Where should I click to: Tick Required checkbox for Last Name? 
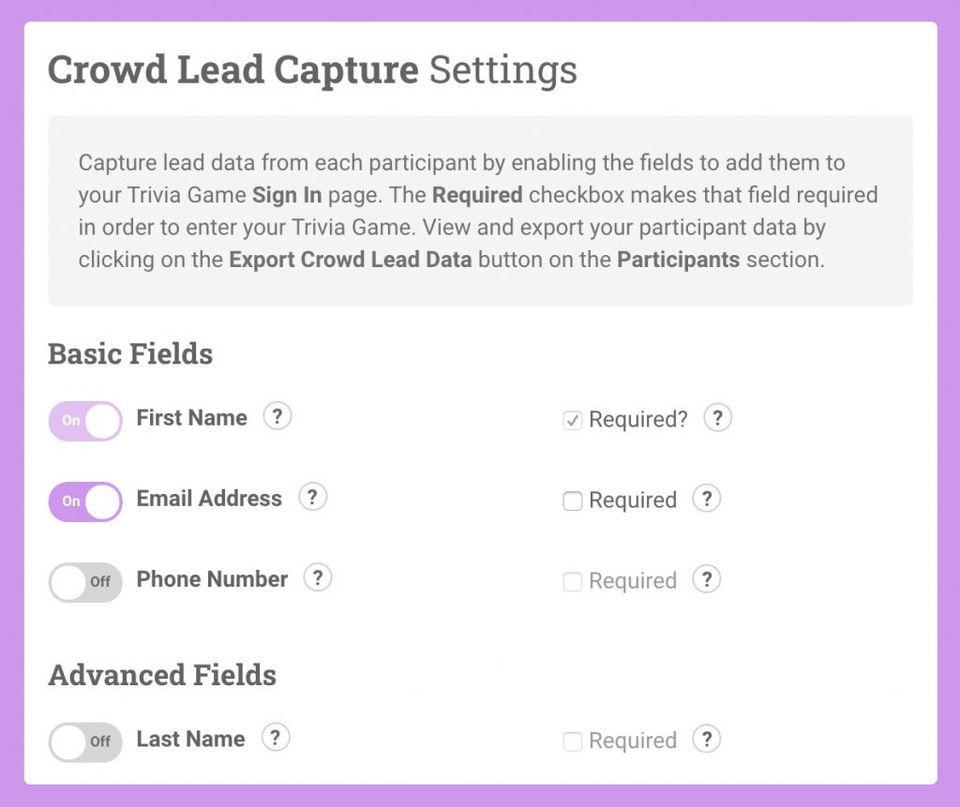572,742
